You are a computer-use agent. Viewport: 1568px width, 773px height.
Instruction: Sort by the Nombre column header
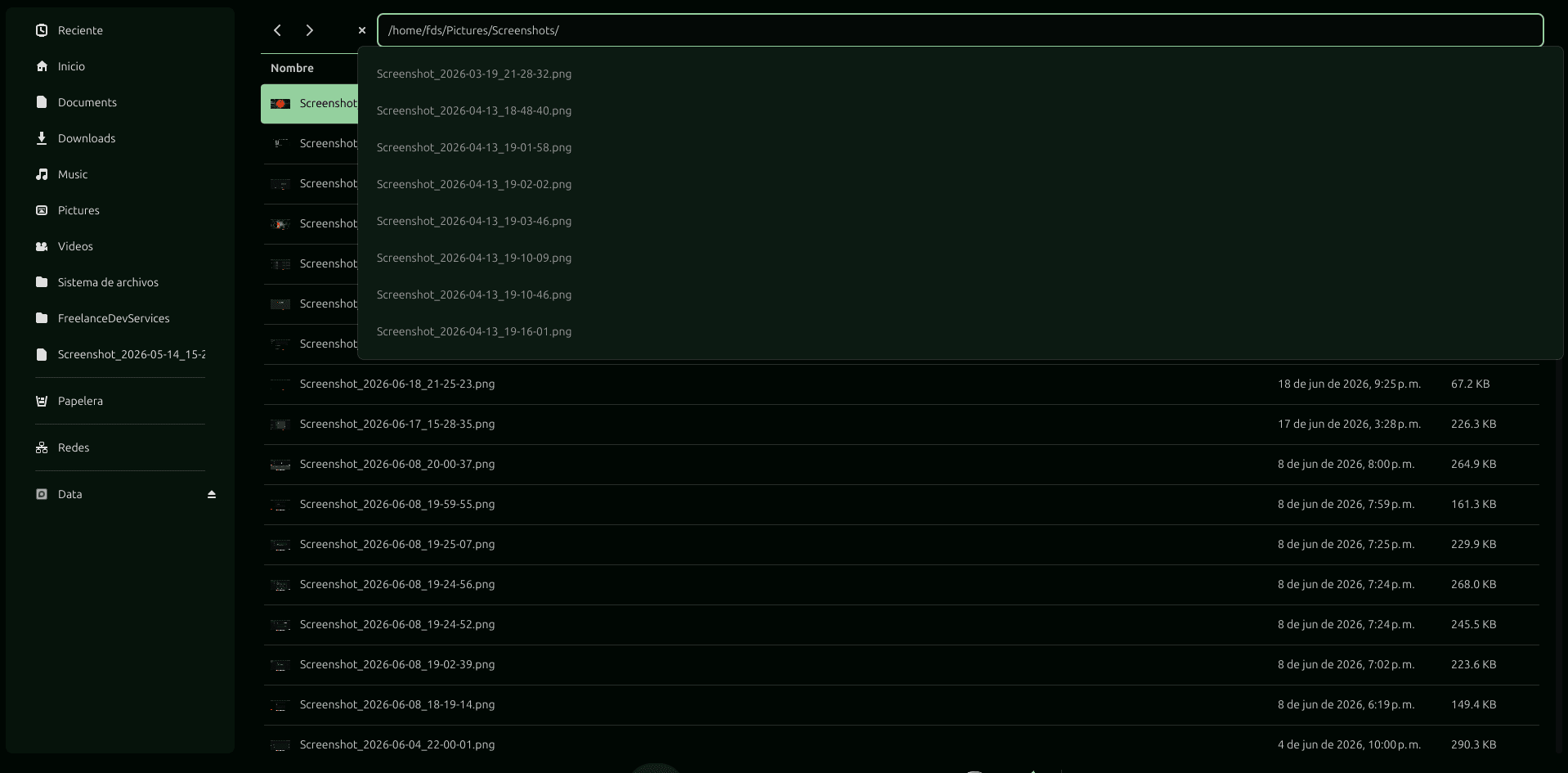(292, 68)
